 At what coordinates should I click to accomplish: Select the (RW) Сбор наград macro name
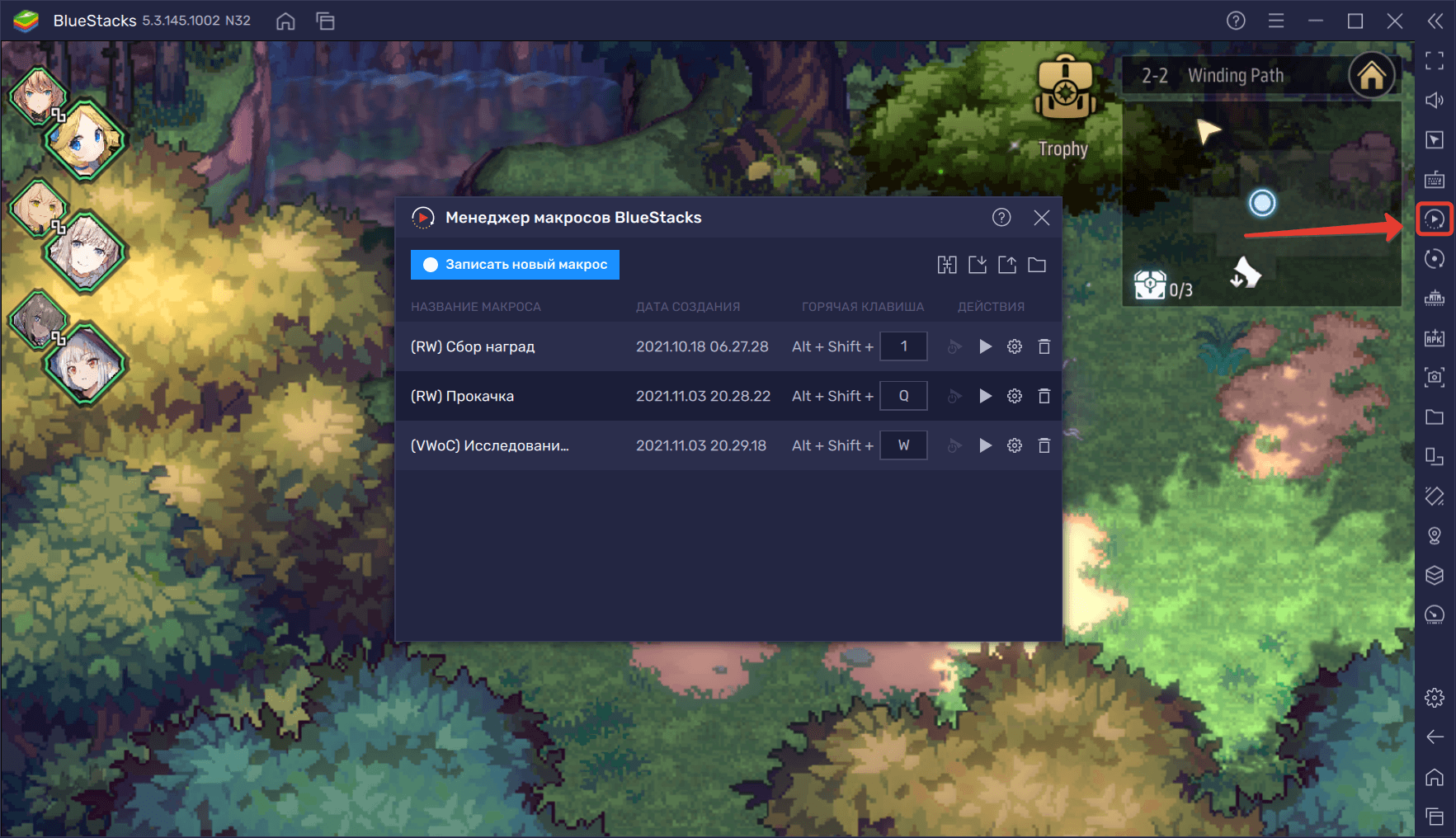pos(473,346)
